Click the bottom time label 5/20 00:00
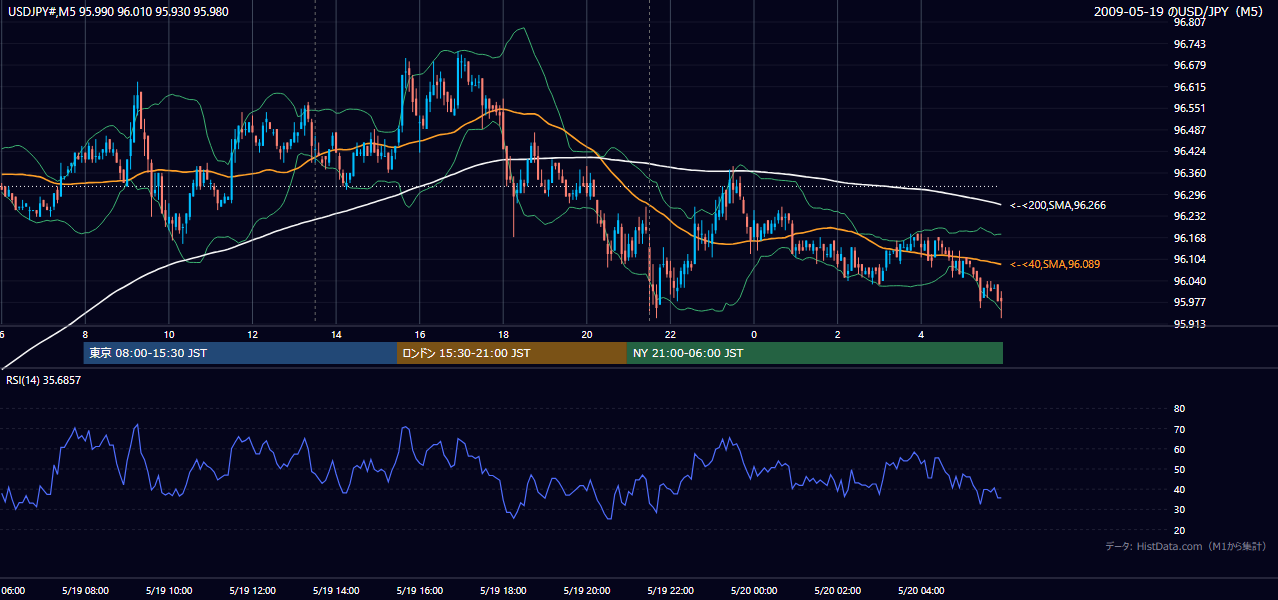Viewport: 1278px width, 600px height. pos(754,591)
